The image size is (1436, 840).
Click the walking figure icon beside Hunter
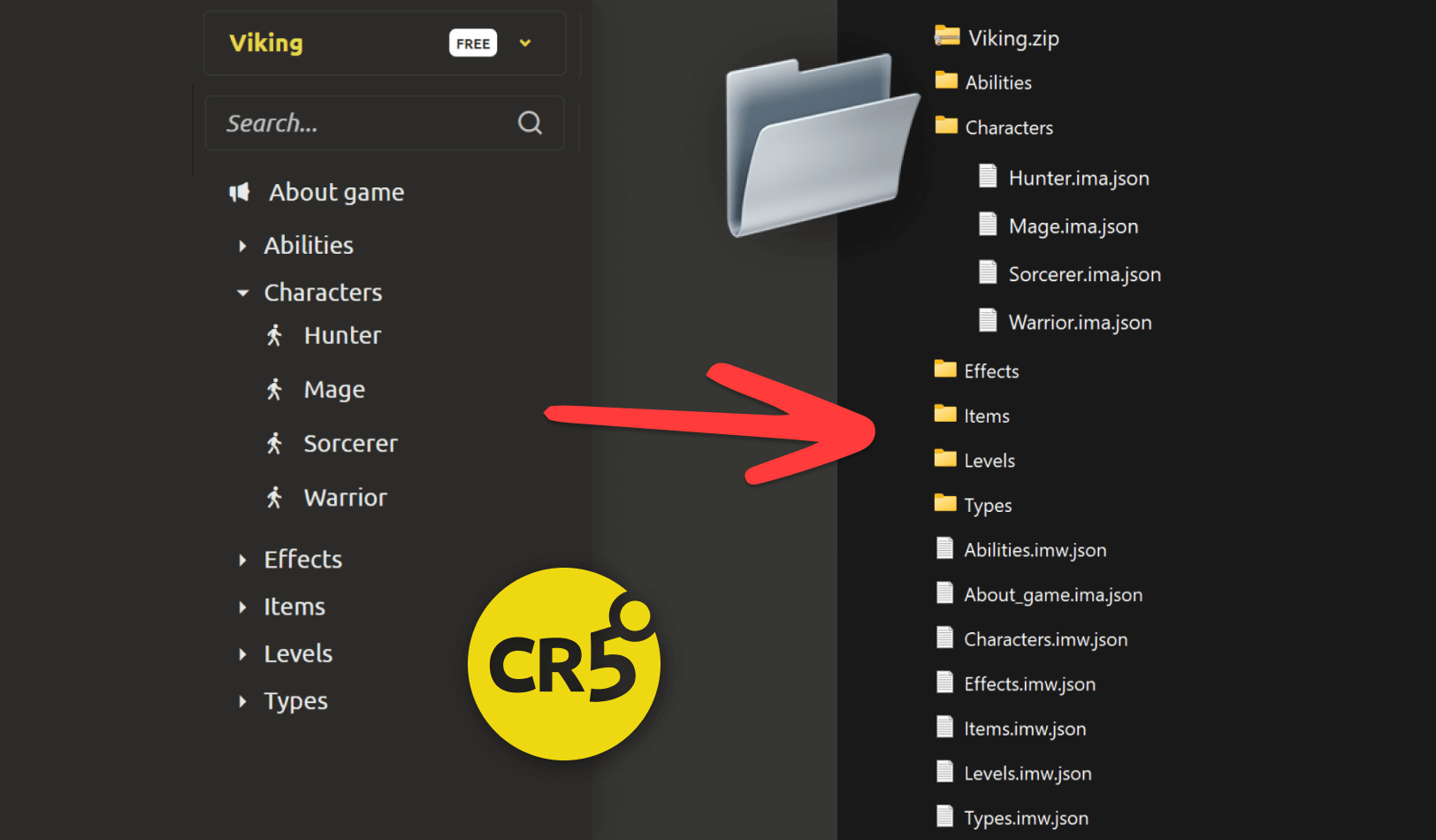click(x=274, y=335)
